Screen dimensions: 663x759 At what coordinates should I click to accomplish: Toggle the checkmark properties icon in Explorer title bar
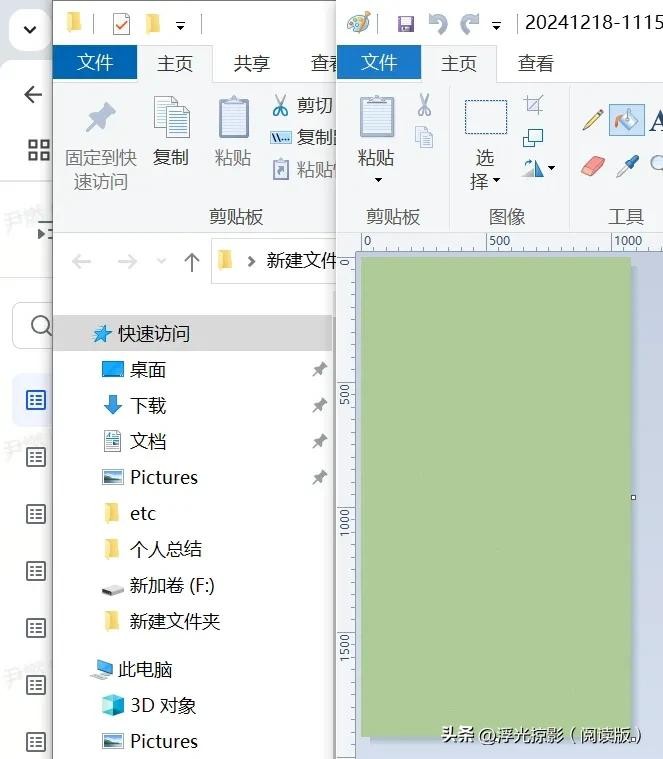pyautogui.click(x=121, y=23)
